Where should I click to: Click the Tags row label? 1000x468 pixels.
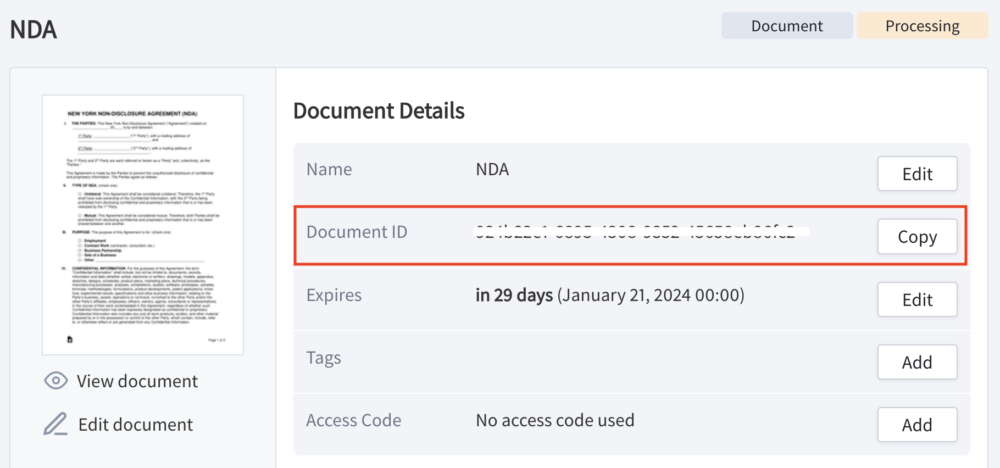(x=324, y=358)
